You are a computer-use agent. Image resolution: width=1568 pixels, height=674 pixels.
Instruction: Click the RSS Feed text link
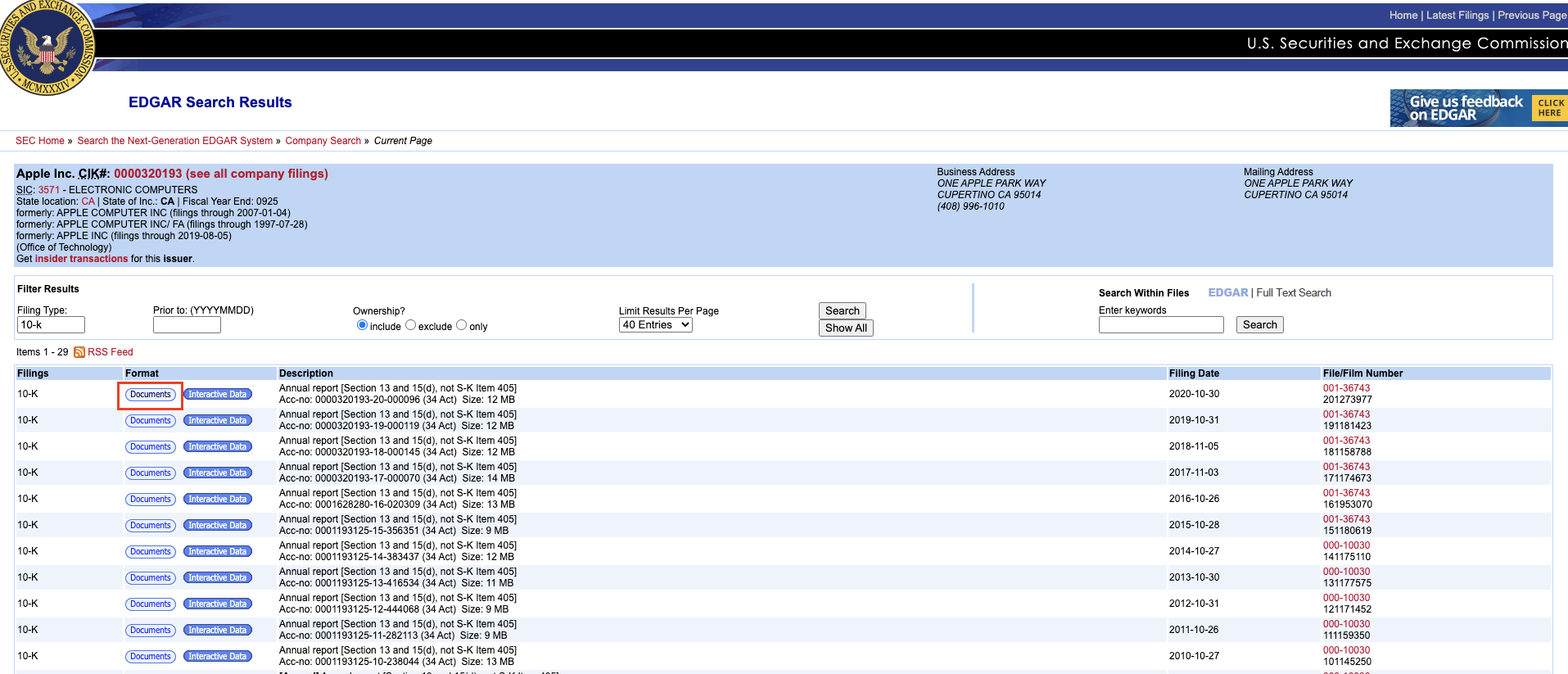point(111,352)
